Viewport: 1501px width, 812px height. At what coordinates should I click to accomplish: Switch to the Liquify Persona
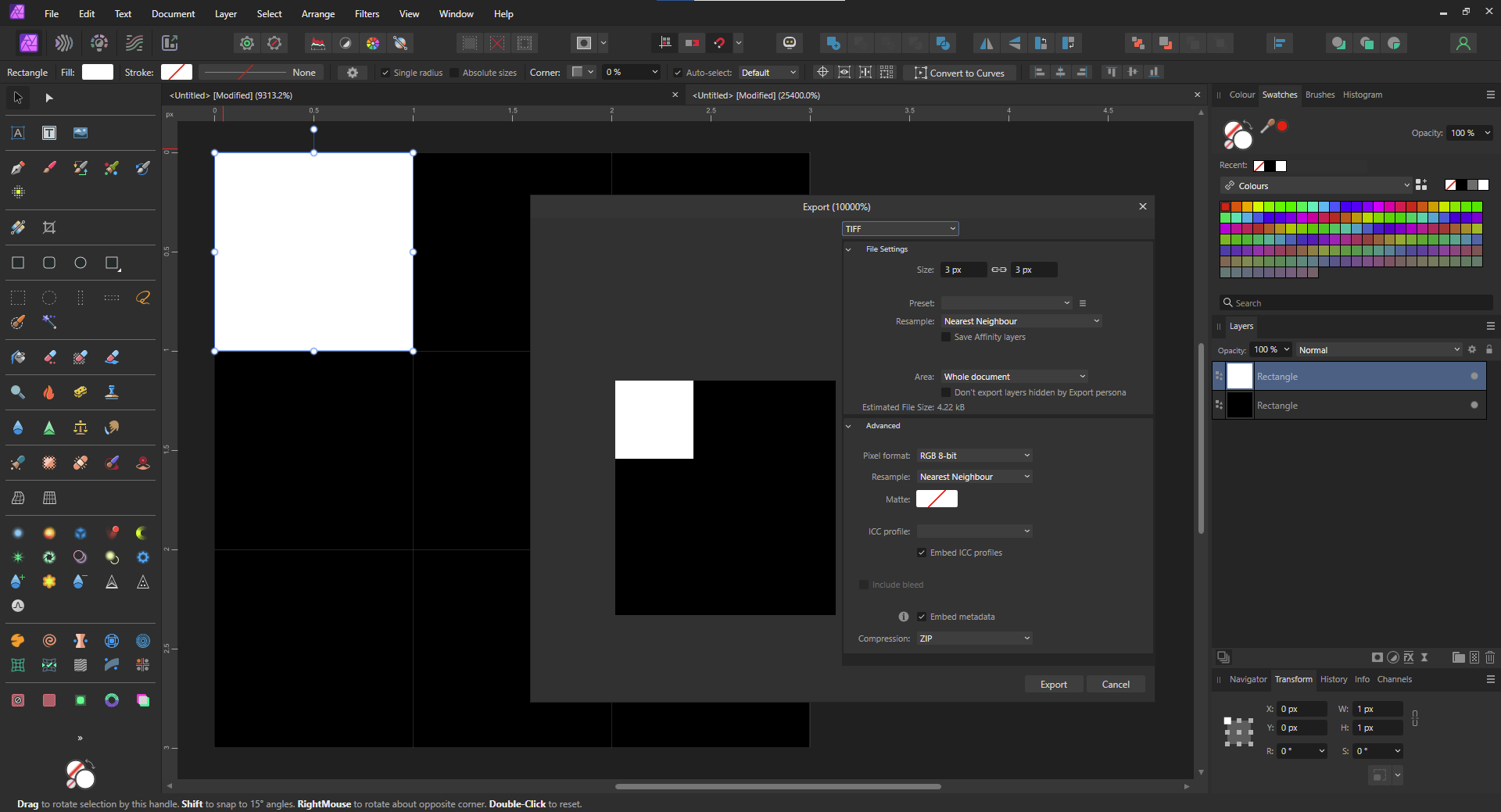(63, 43)
